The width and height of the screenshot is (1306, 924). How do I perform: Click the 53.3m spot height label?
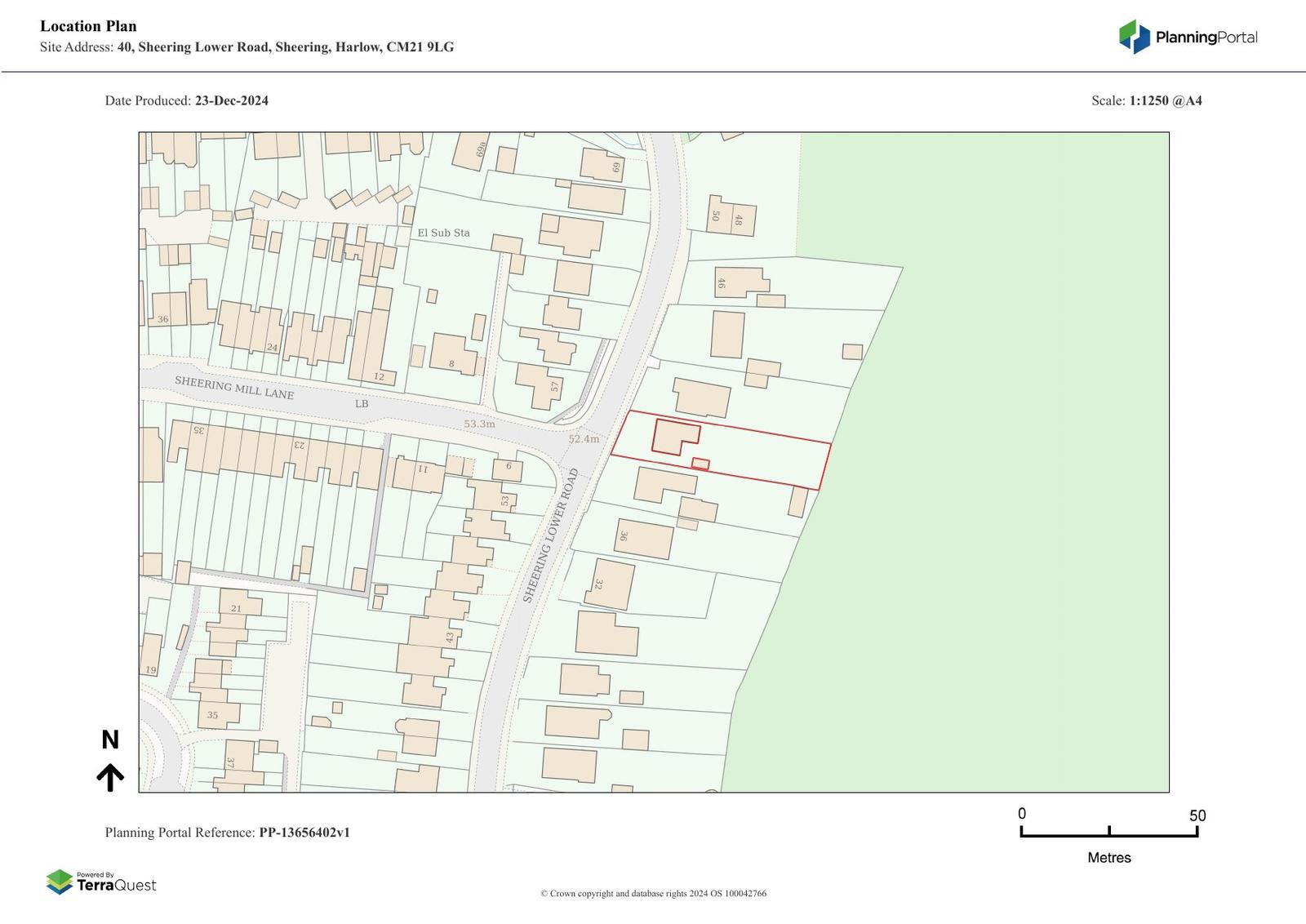tap(479, 424)
